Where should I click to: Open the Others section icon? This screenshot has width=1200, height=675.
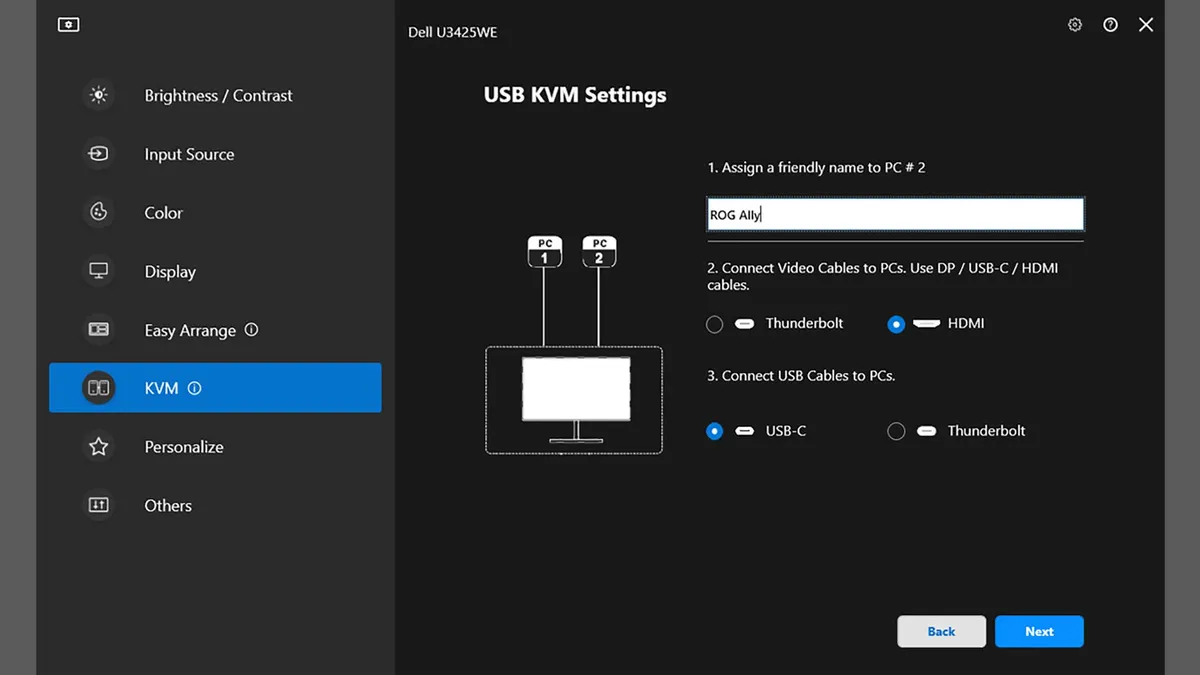coord(98,505)
